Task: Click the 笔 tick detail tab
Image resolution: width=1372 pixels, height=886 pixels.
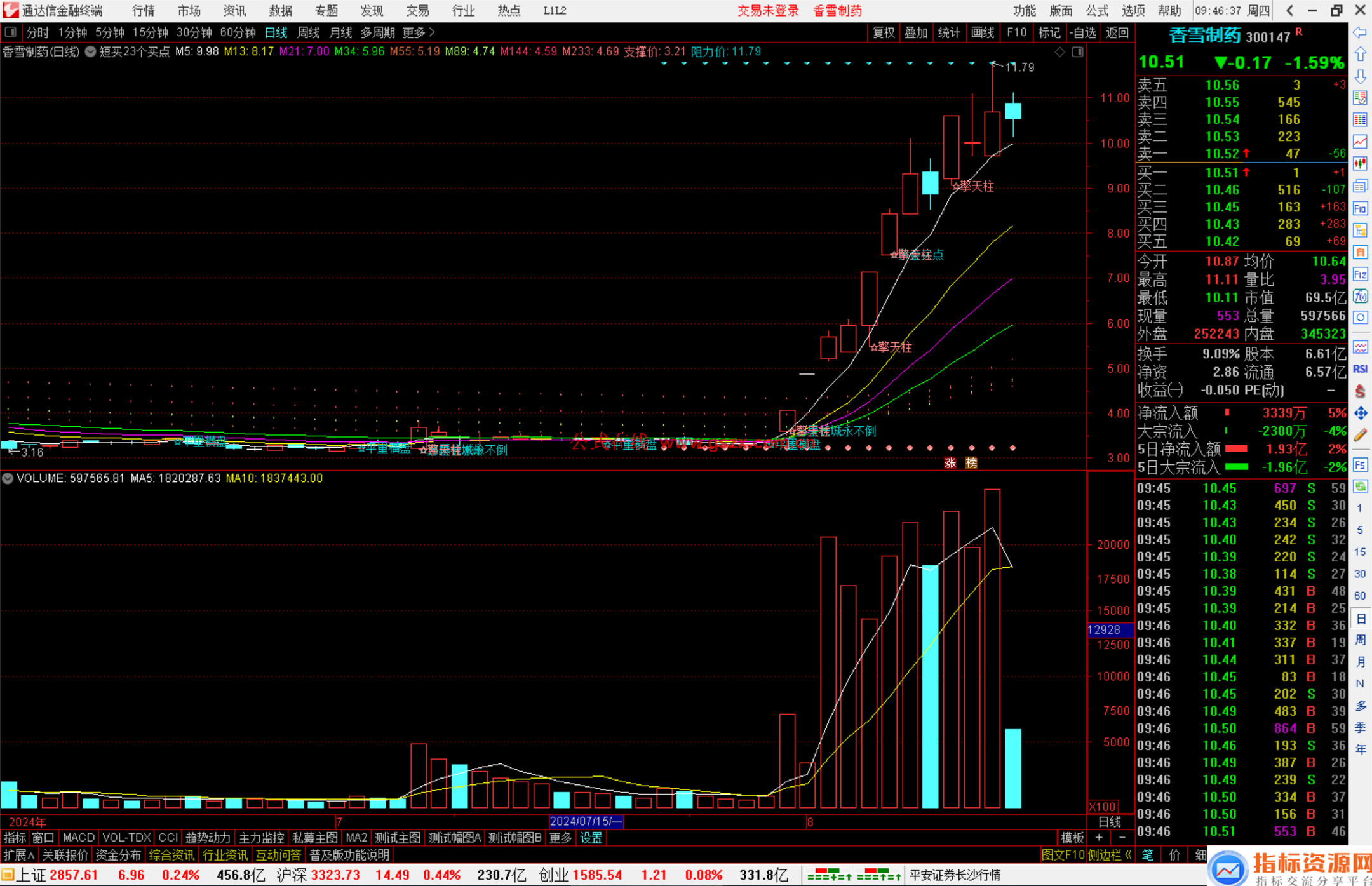Action: [x=1148, y=855]
